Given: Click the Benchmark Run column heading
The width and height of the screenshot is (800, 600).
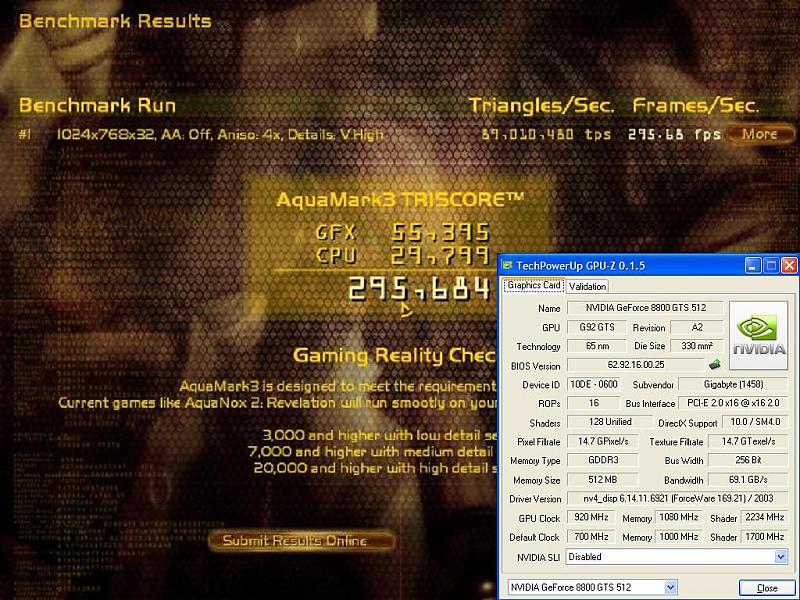Looking at the screenshot, I should click(x=97, y=106).
